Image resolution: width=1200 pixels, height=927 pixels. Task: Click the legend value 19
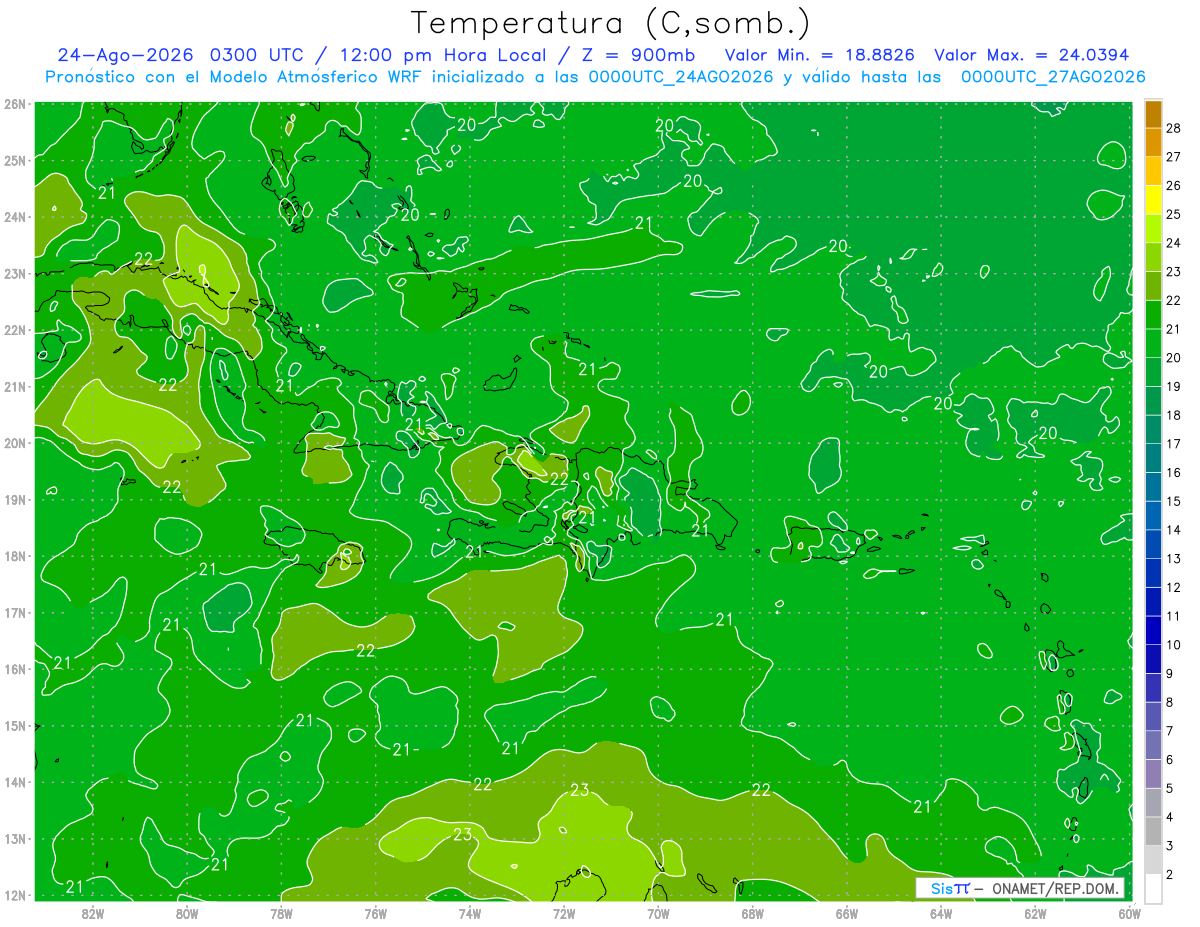(1173, 386)
